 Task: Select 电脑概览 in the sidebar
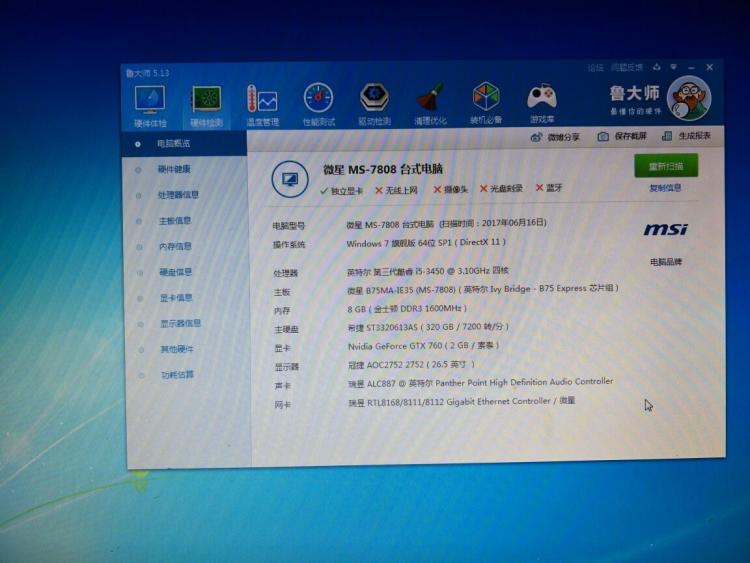[x=184, y=144]
